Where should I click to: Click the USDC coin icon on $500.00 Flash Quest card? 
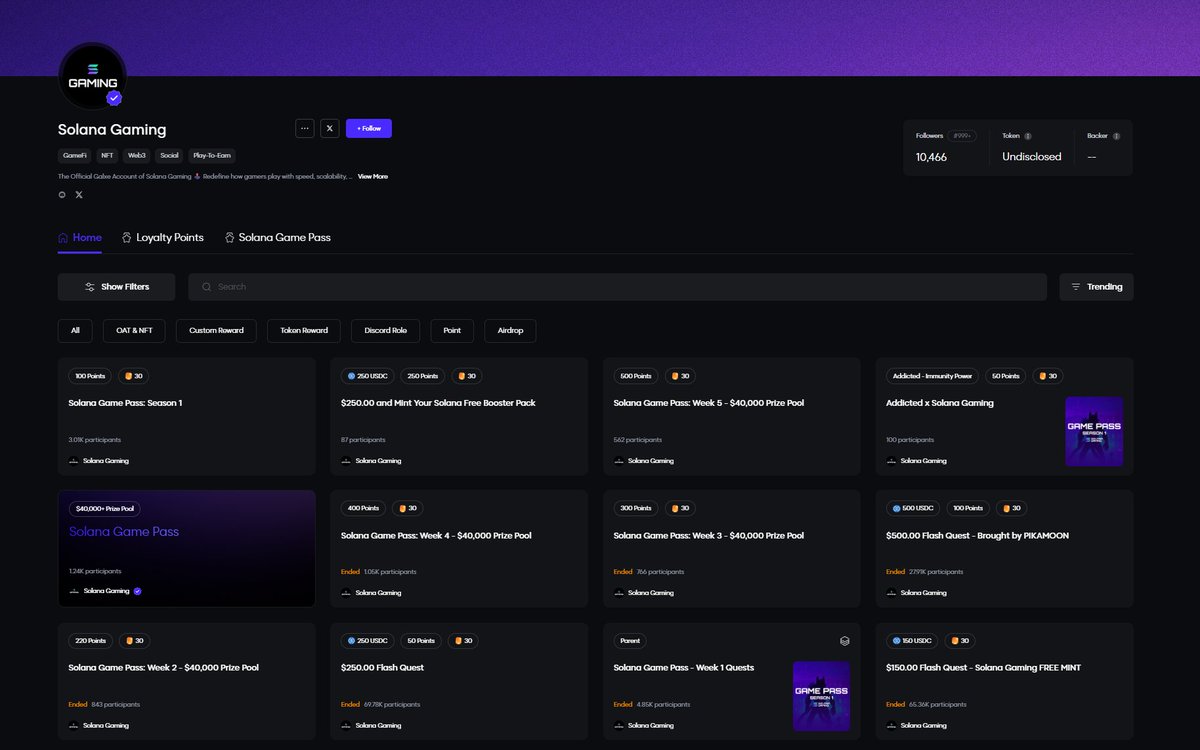[x=897, y=508]
